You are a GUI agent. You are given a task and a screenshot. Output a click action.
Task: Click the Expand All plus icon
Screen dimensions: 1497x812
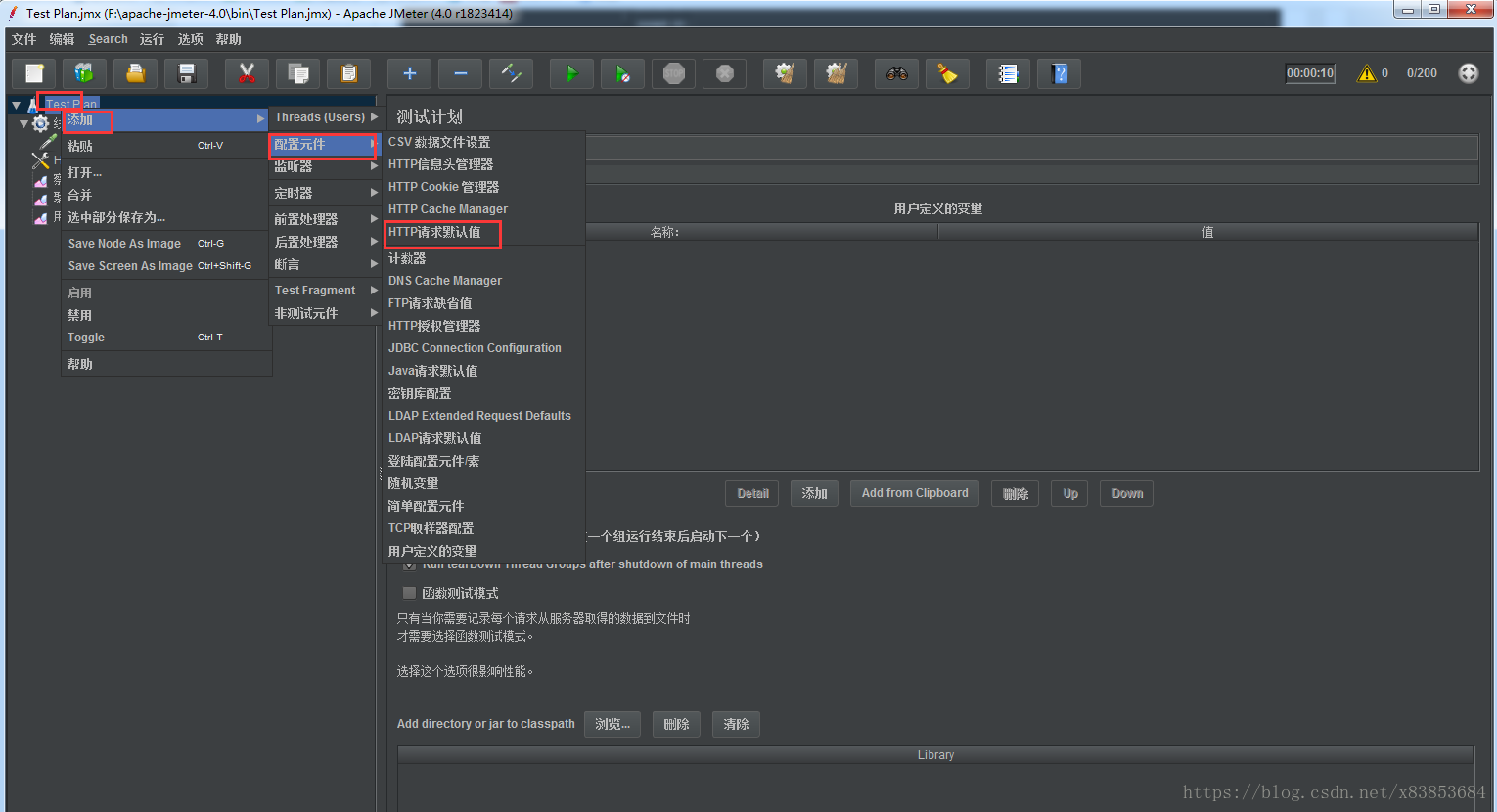409,73
